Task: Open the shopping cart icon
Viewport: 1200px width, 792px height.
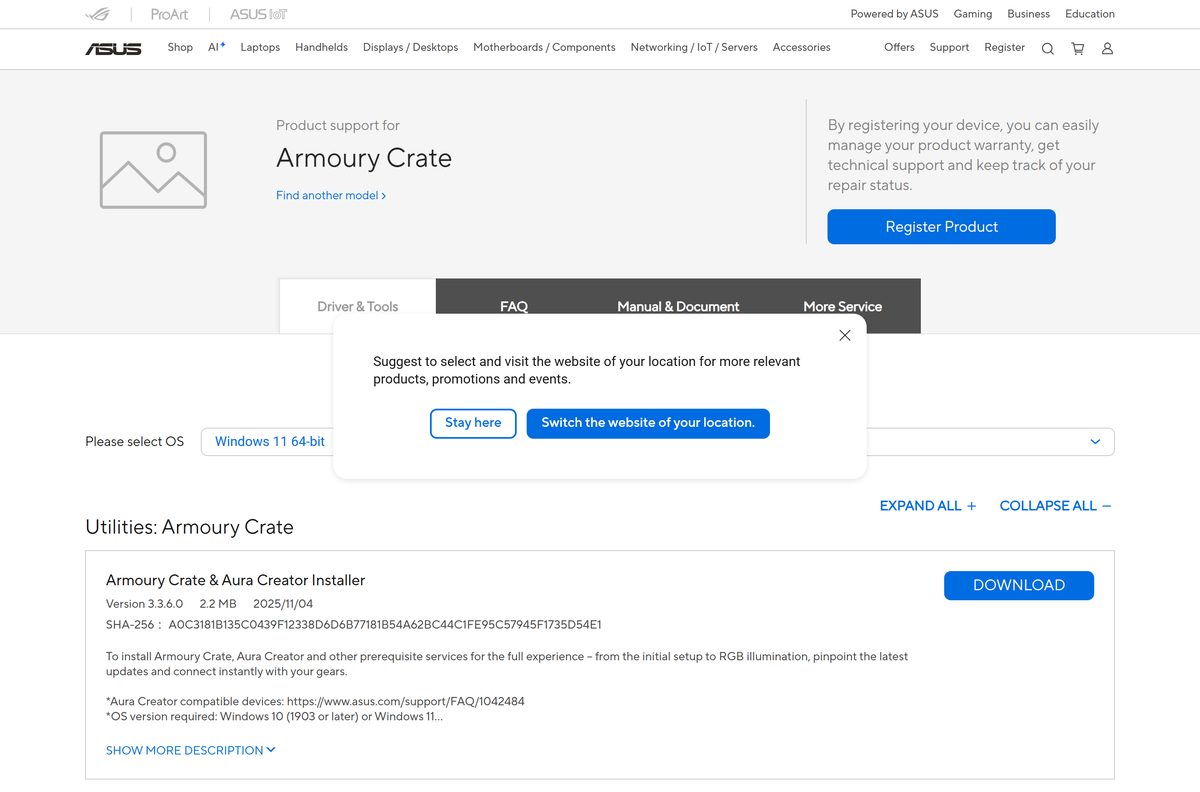Action: pyautogui.click(x=1077, y=48)
